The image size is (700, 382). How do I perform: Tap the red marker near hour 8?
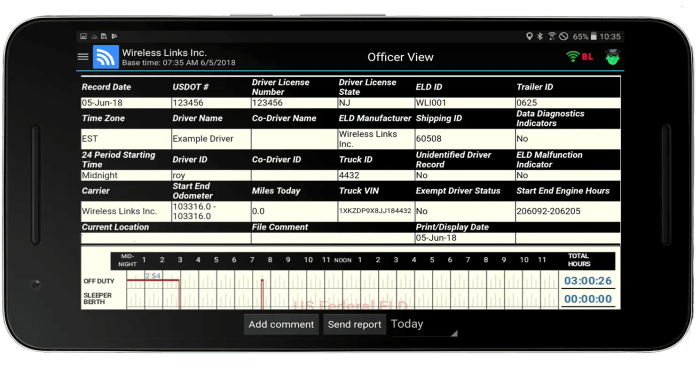pyautogui.click(x=262, y=293)
